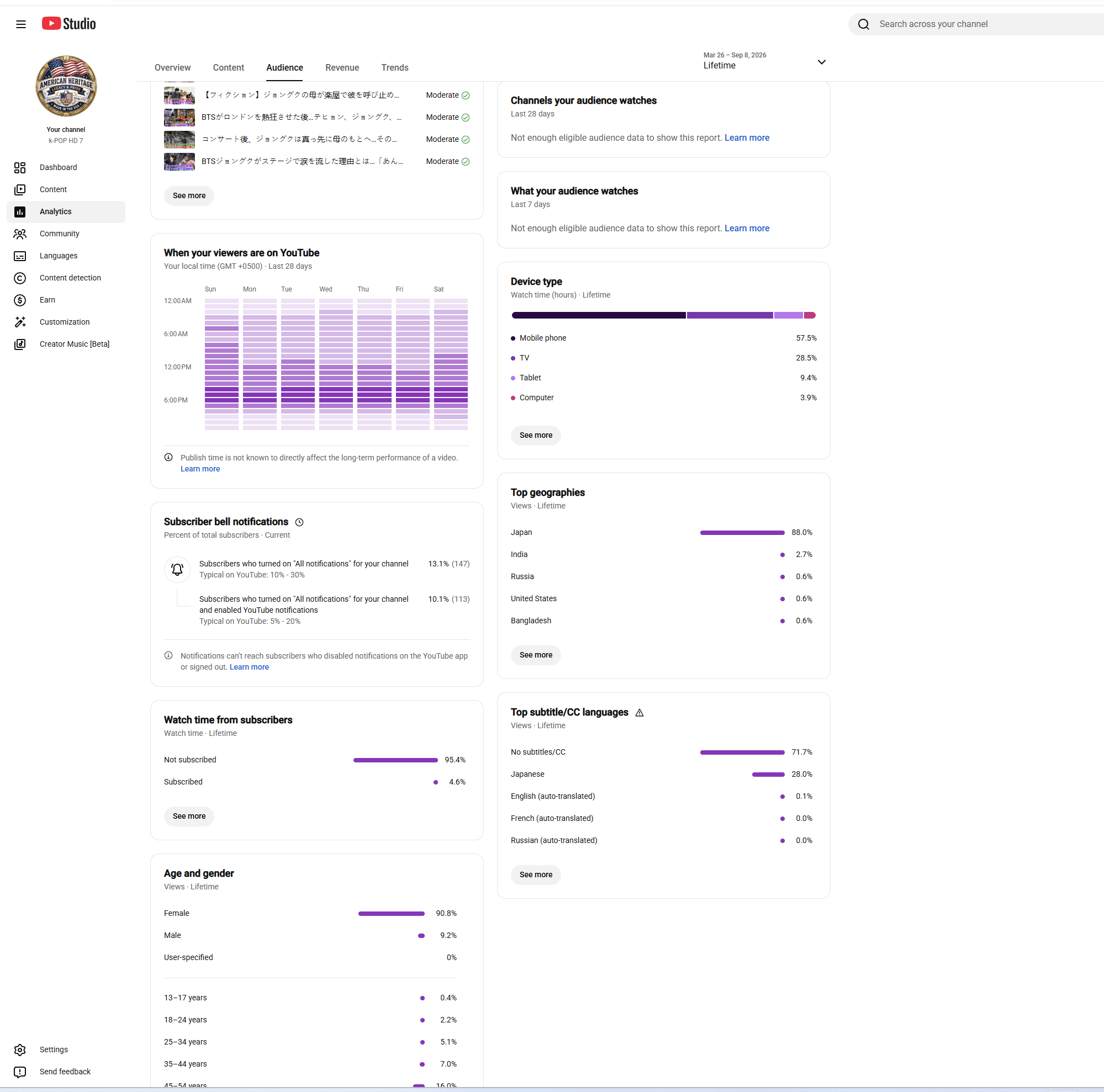1104x1092 pixels.
Task: Expand the Lifetime date range dropdown
Action: [822, 62]
